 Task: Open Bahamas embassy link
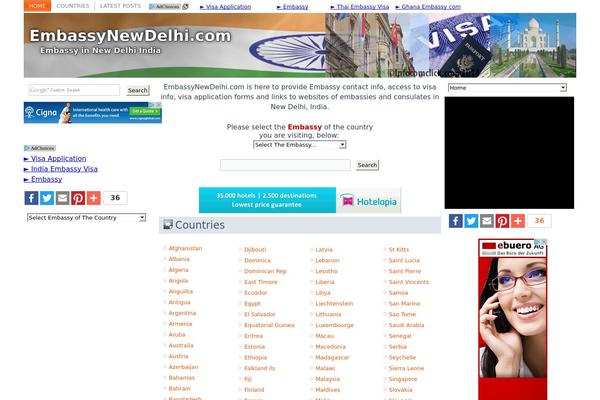coord(181,378)
